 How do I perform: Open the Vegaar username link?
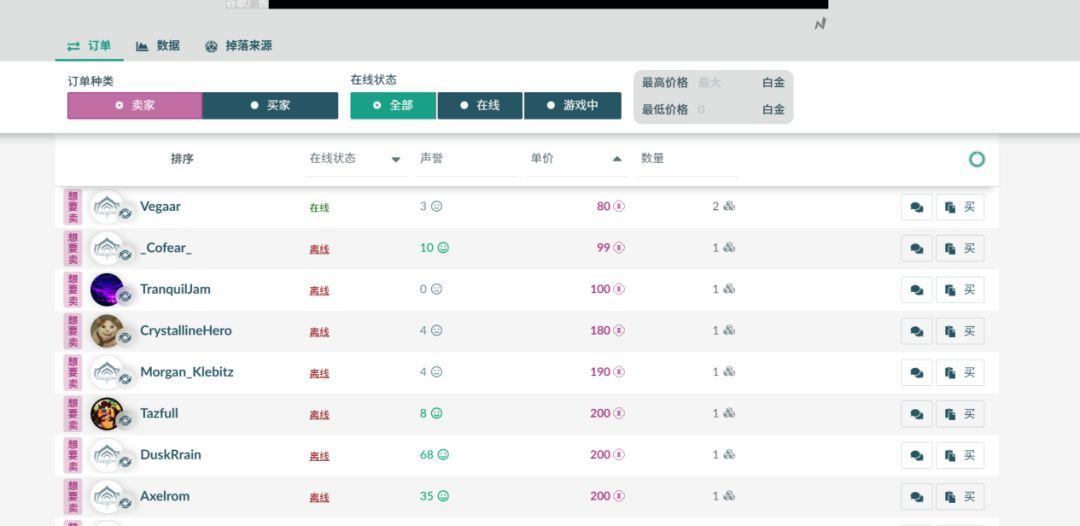pos(160,207)
